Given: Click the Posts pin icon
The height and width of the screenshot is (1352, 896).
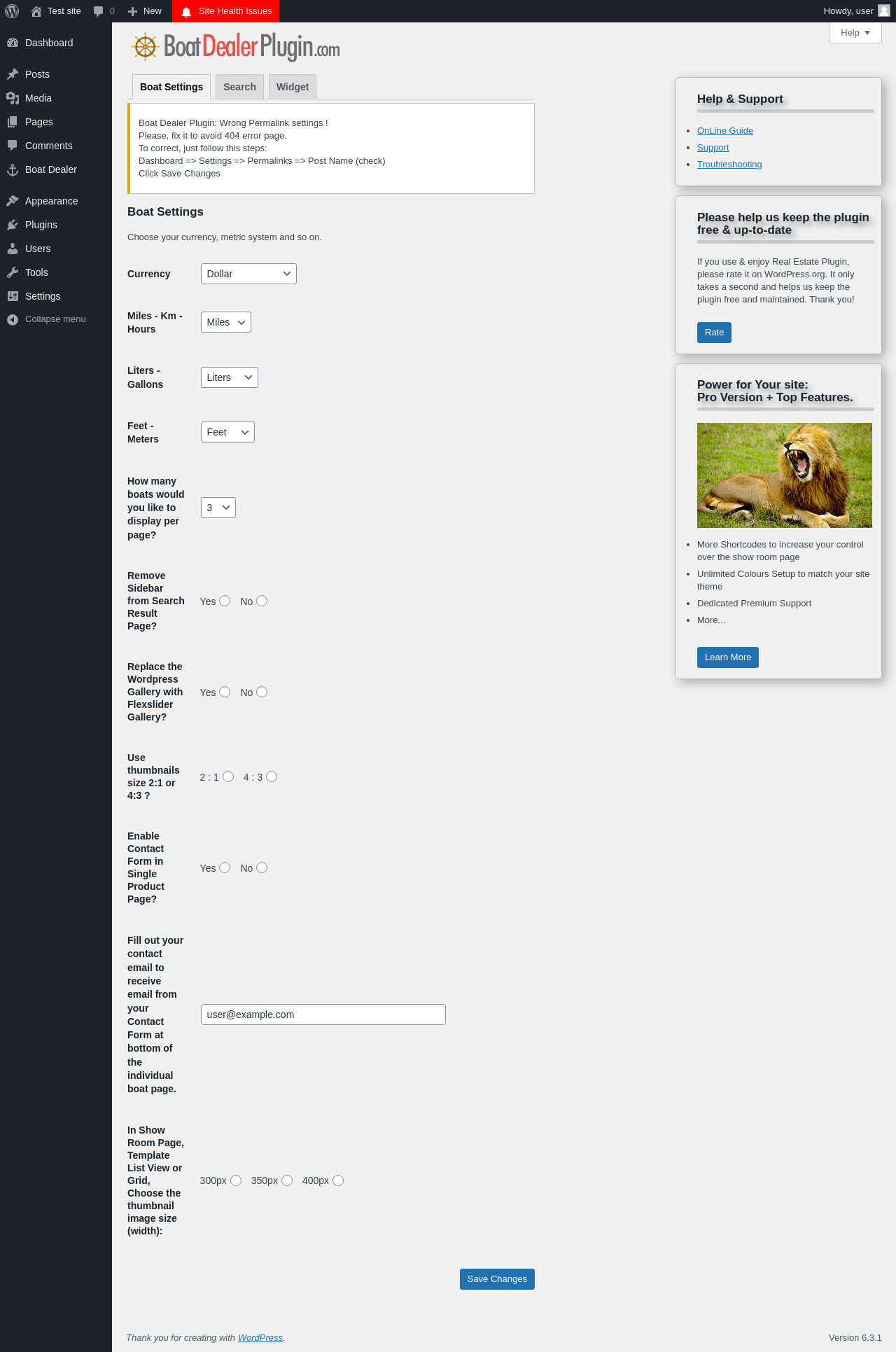Looking at the screenshot, I should (x=13, y=74).
